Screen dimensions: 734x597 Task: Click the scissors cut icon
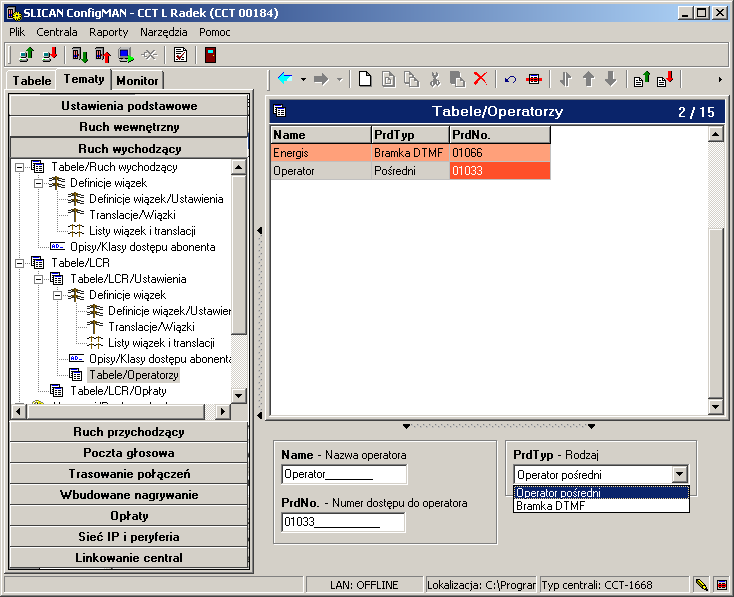pos(435,79)
